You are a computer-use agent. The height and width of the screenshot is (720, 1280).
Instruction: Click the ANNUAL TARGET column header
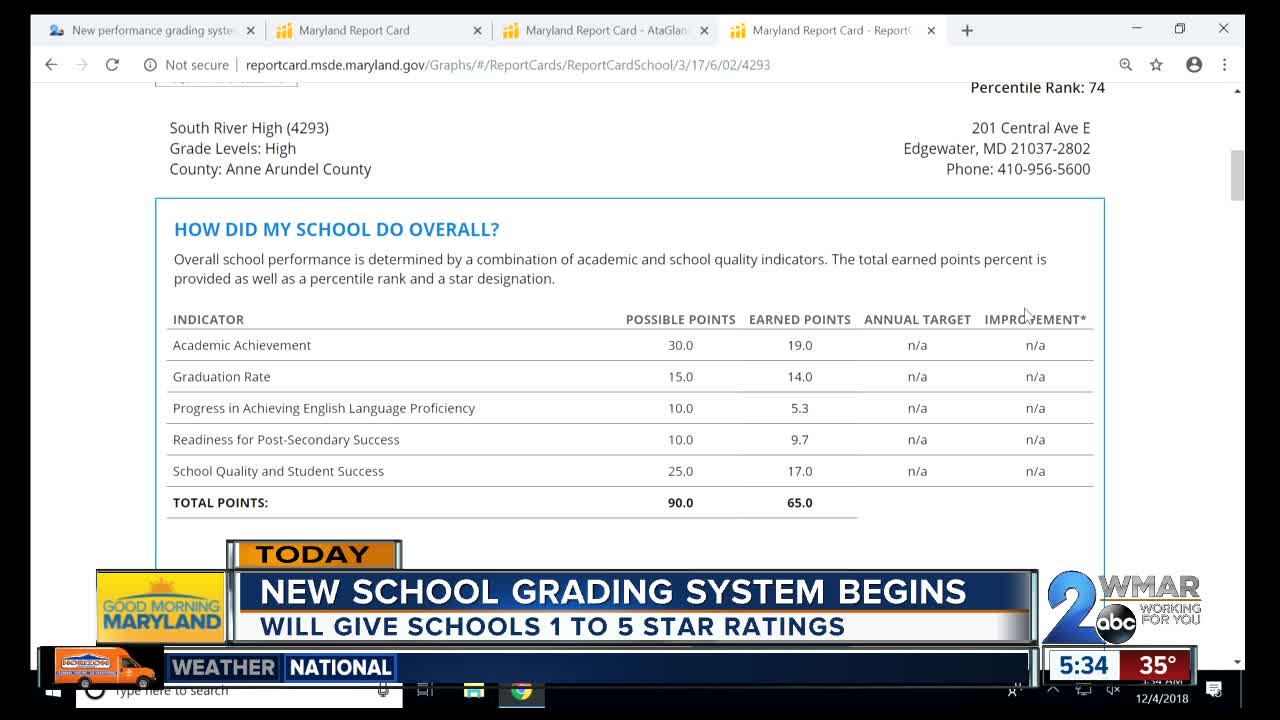coord(917,319)
